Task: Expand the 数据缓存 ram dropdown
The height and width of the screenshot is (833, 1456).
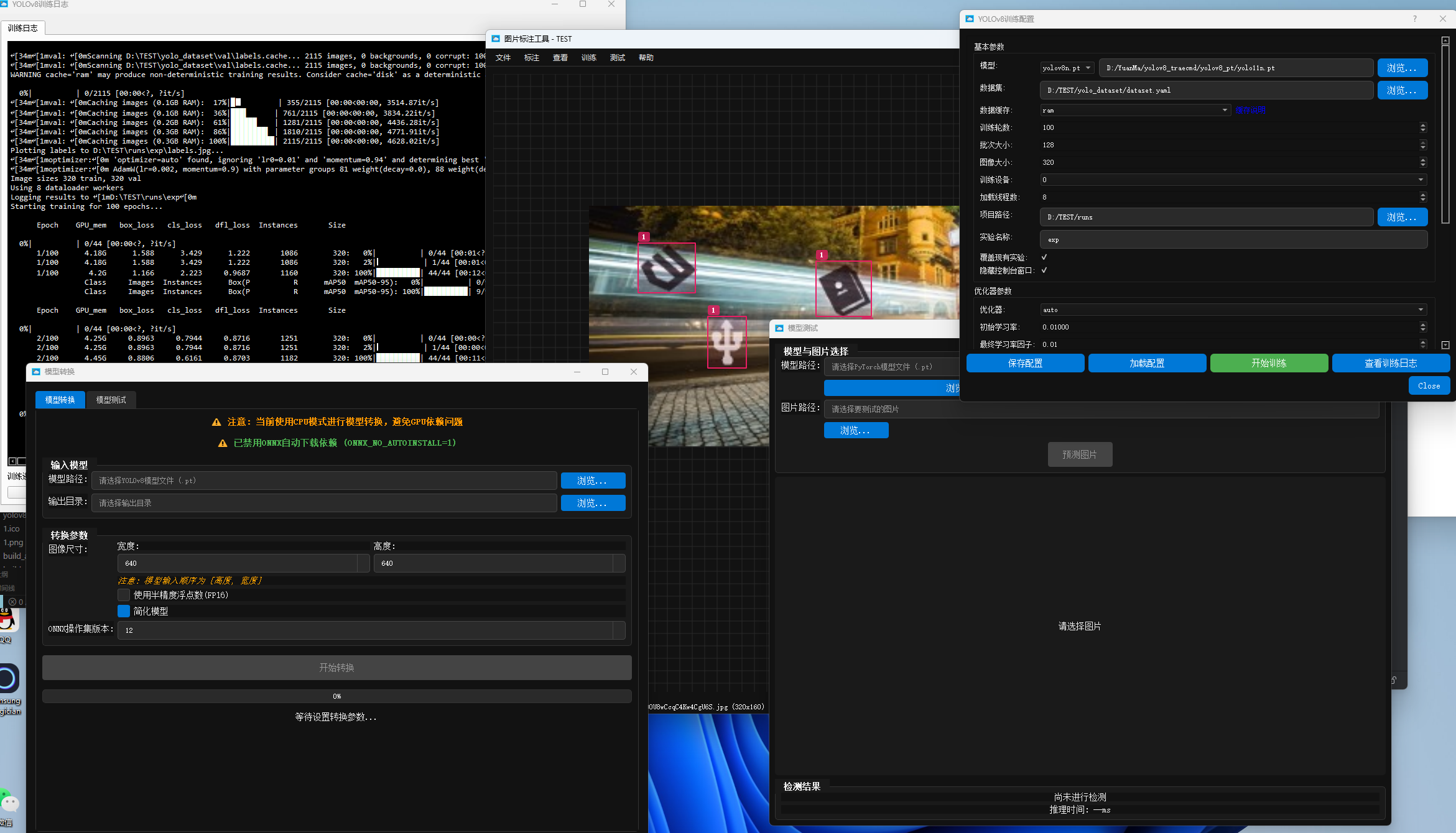Action: pos(1134,110)
